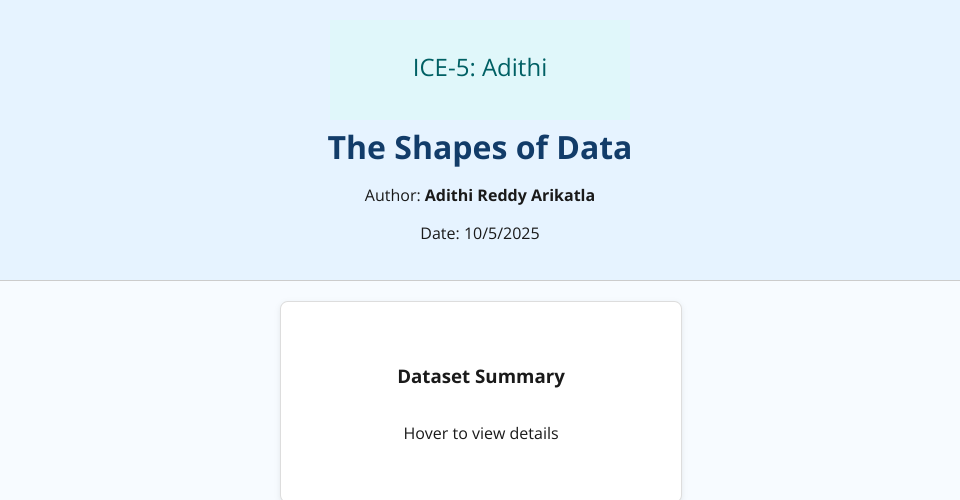
Task: Click the date value 10/5/2025
Action: (502, 233)
